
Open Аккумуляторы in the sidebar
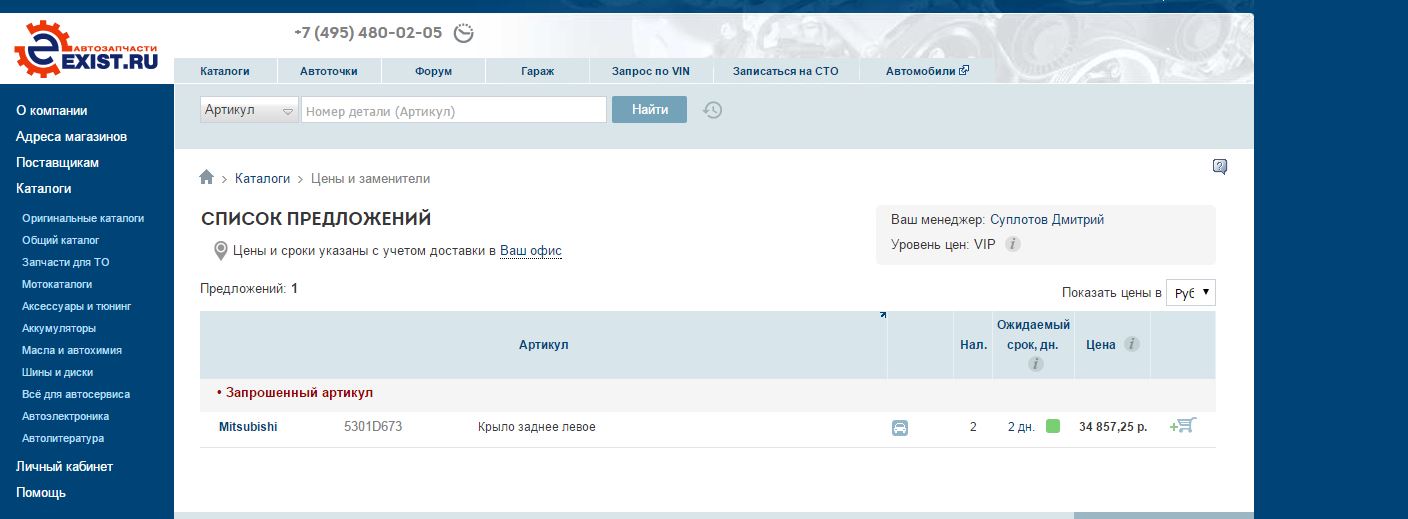tap(59, 328)
